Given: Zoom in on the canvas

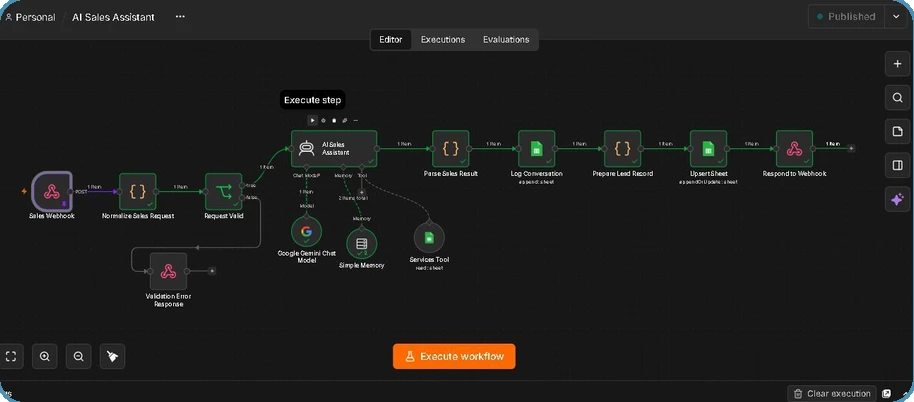Looking at the screenshot, I should coord(45,356).
